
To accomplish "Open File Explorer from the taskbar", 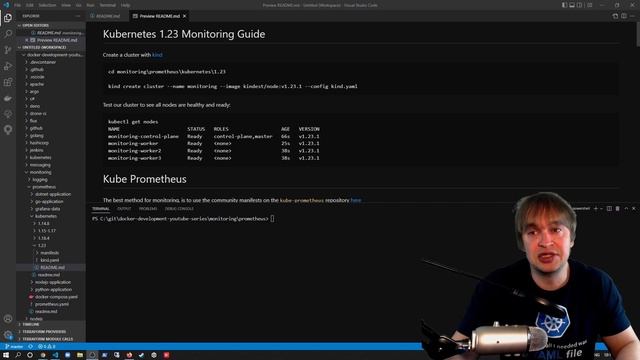I will [x=80, y=355].
